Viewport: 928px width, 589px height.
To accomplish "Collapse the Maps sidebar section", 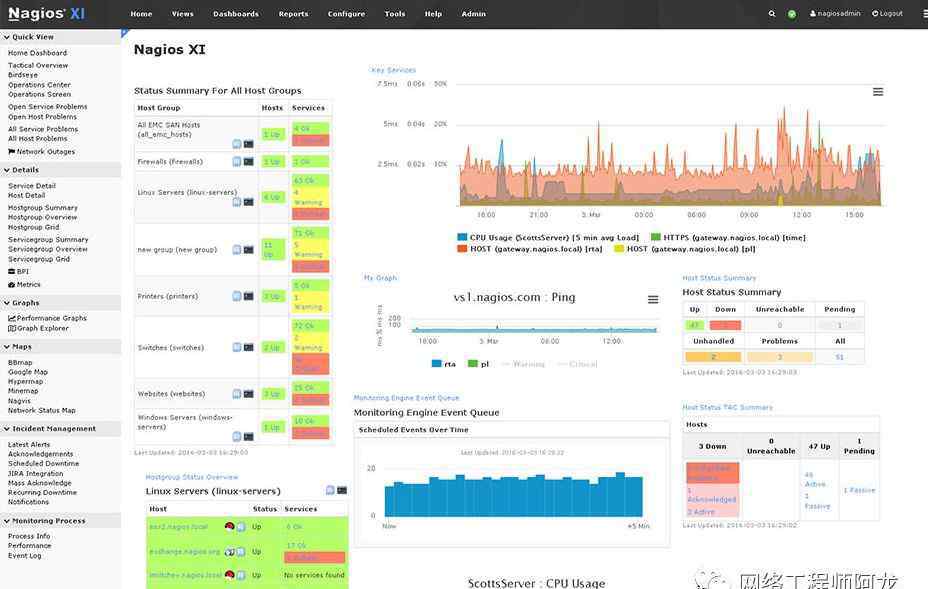I will tap(60, 347).
